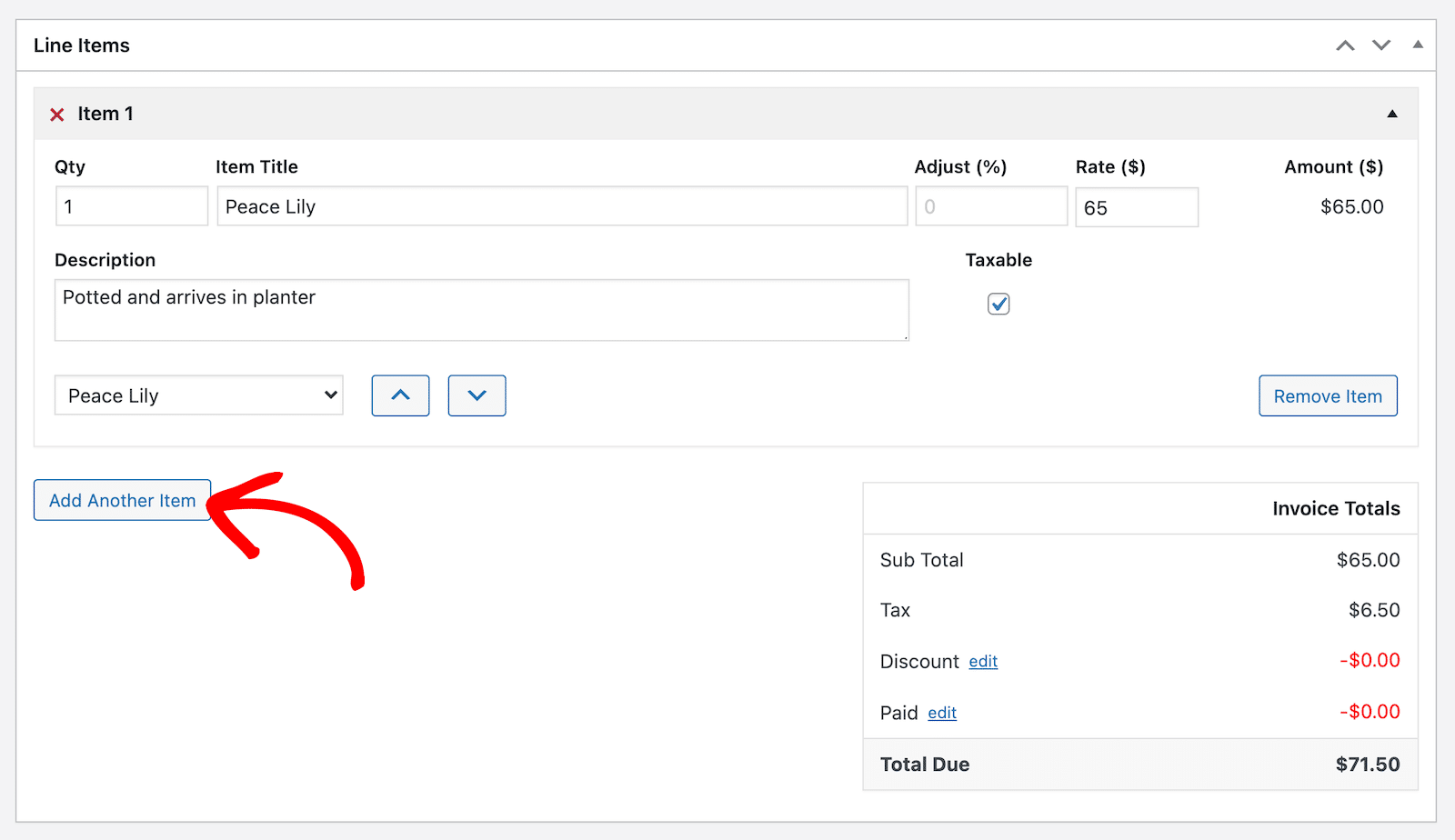Toggle the Line Items panel collapse triangle

(1417, 45)
